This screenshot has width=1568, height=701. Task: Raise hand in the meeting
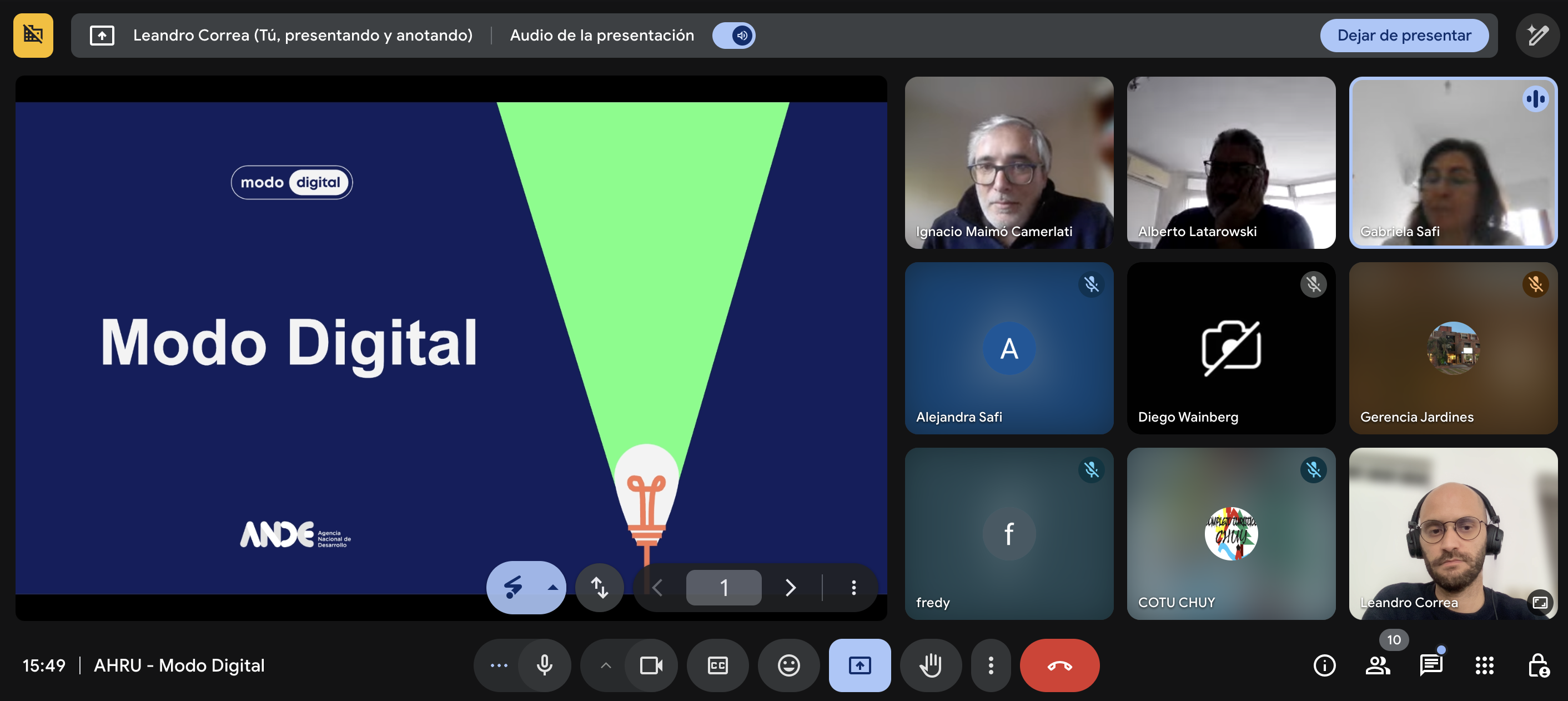click(931, 665)
